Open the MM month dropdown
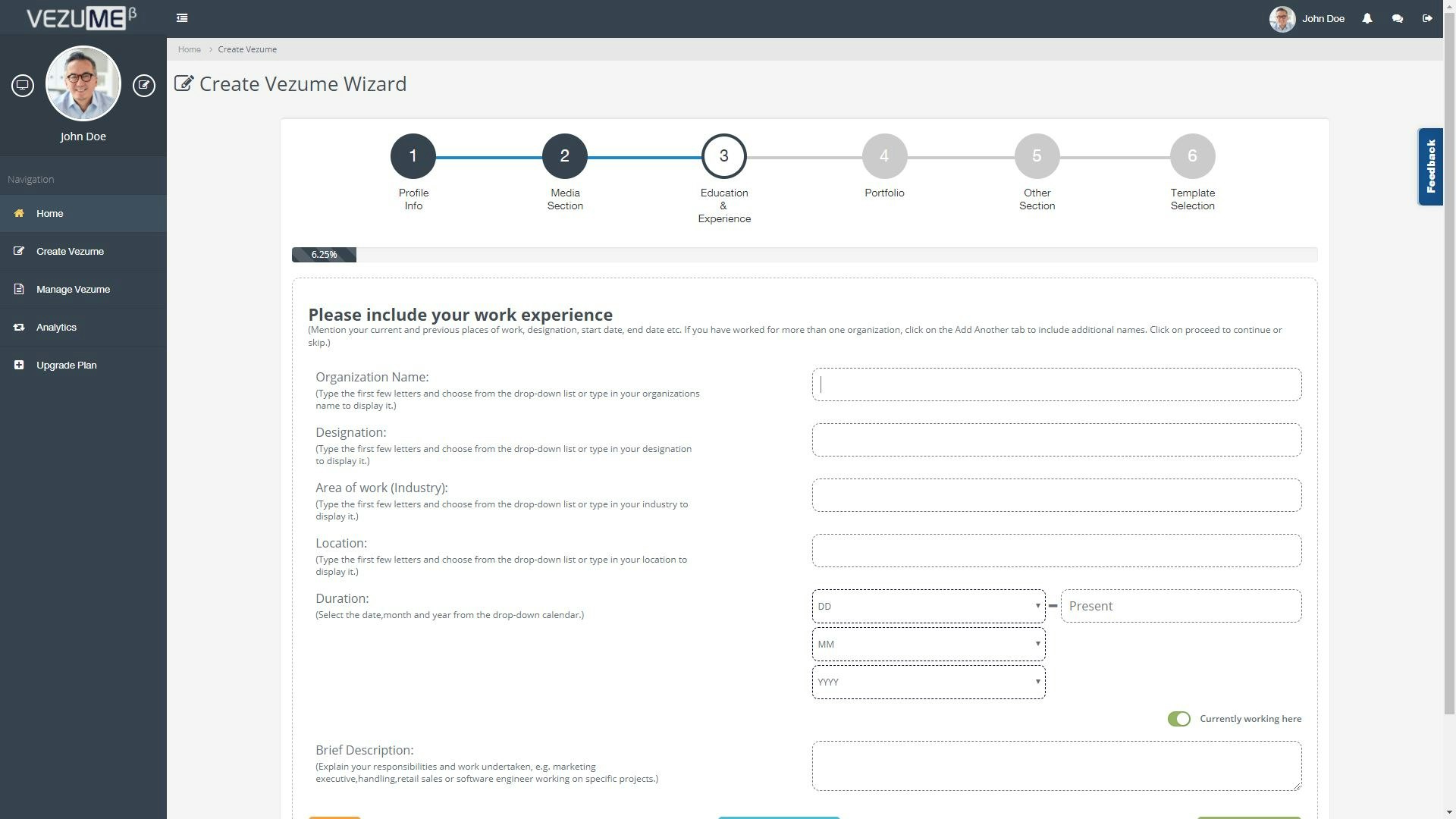The image size is (1456, 819). [x=928, y=644]
